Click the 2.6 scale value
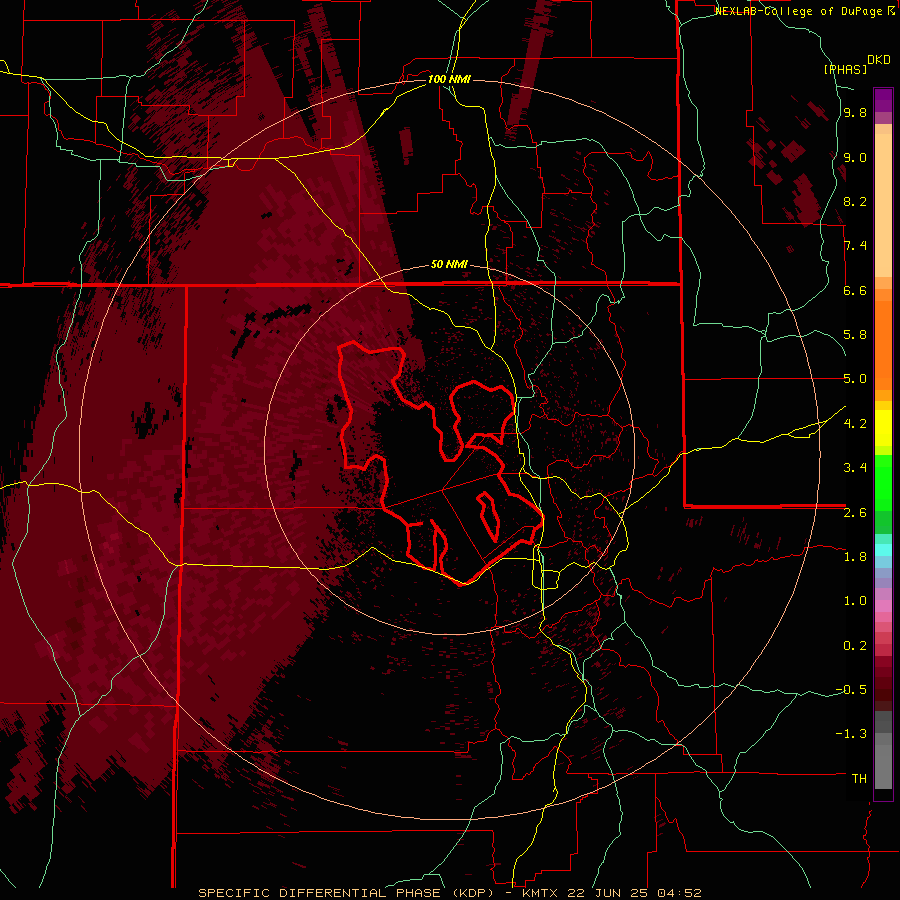This screenshot has width=900, height=900. tap(855, 512)
